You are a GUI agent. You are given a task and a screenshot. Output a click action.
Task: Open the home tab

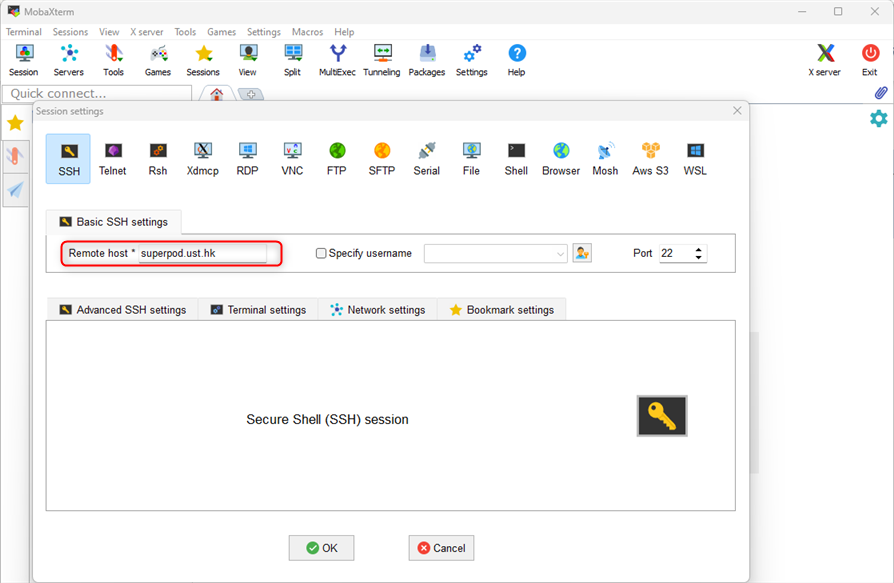217,94
